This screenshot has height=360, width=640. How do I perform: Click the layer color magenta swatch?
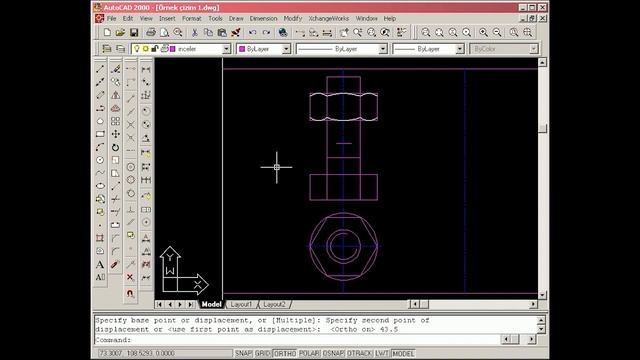[173, 49]
